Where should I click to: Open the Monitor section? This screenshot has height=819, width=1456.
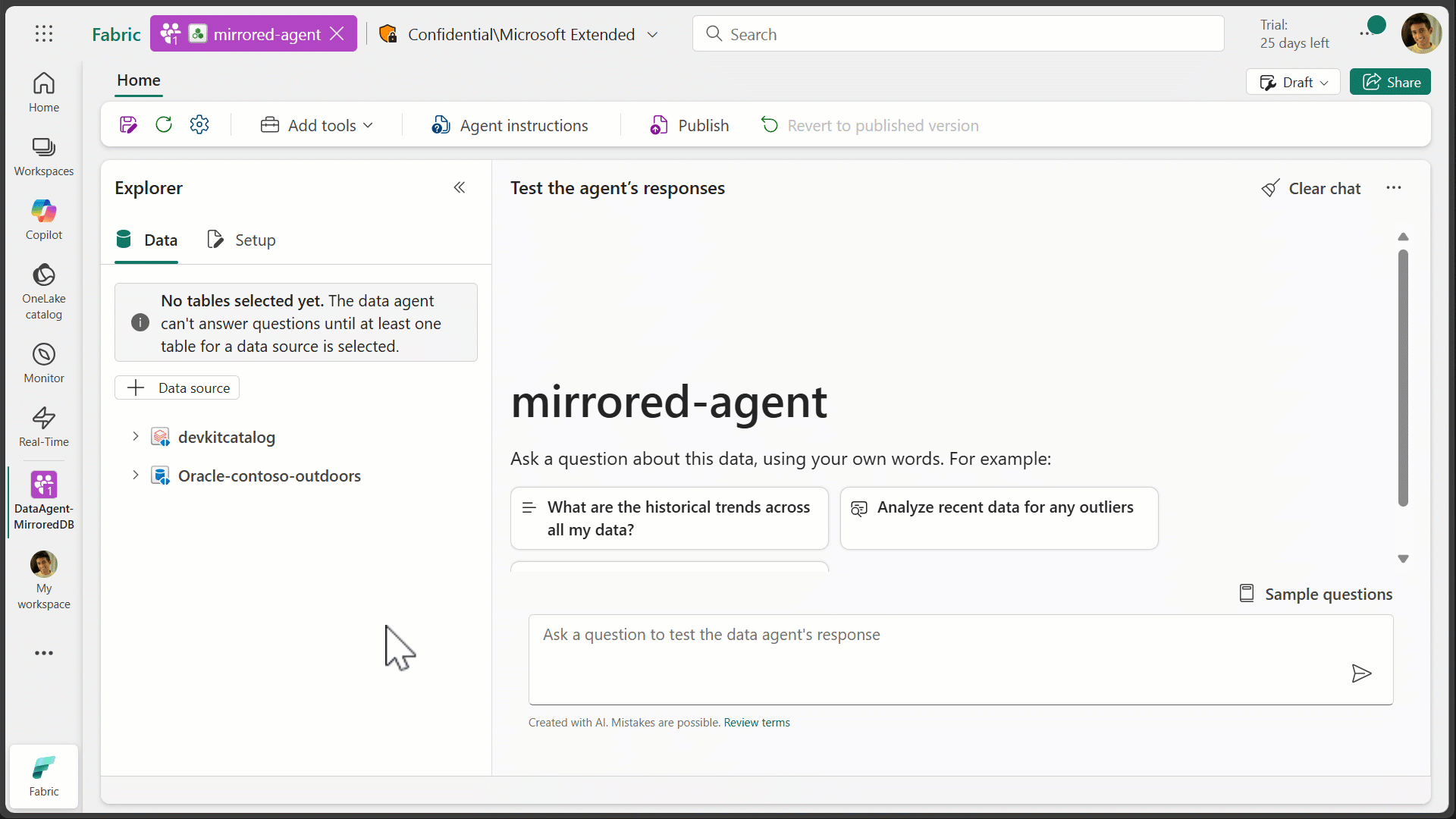43,362
